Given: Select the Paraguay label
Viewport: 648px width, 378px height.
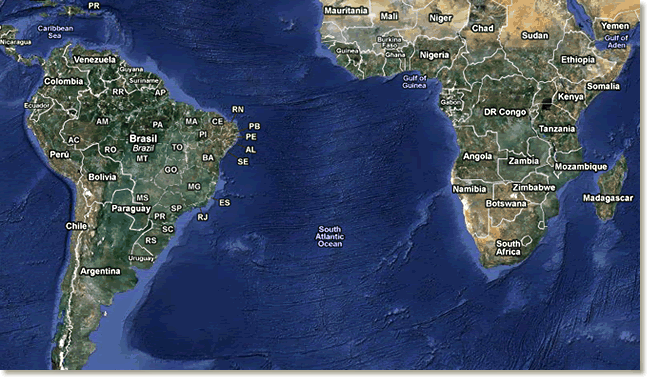Looking at the screenshot, I should click(x=131, y=209).
